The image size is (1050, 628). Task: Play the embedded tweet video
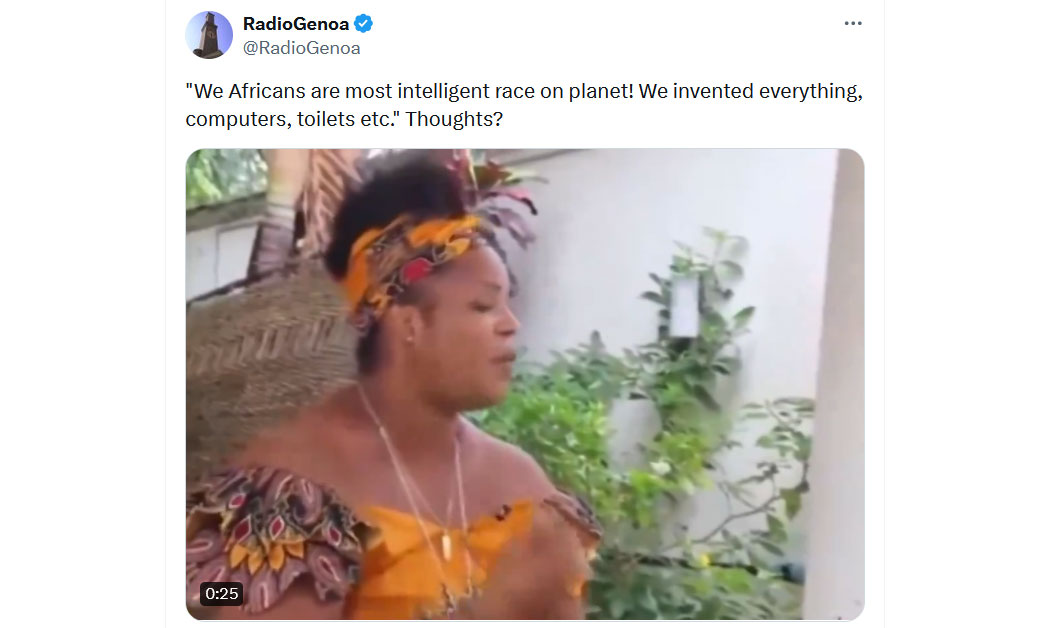525,384
